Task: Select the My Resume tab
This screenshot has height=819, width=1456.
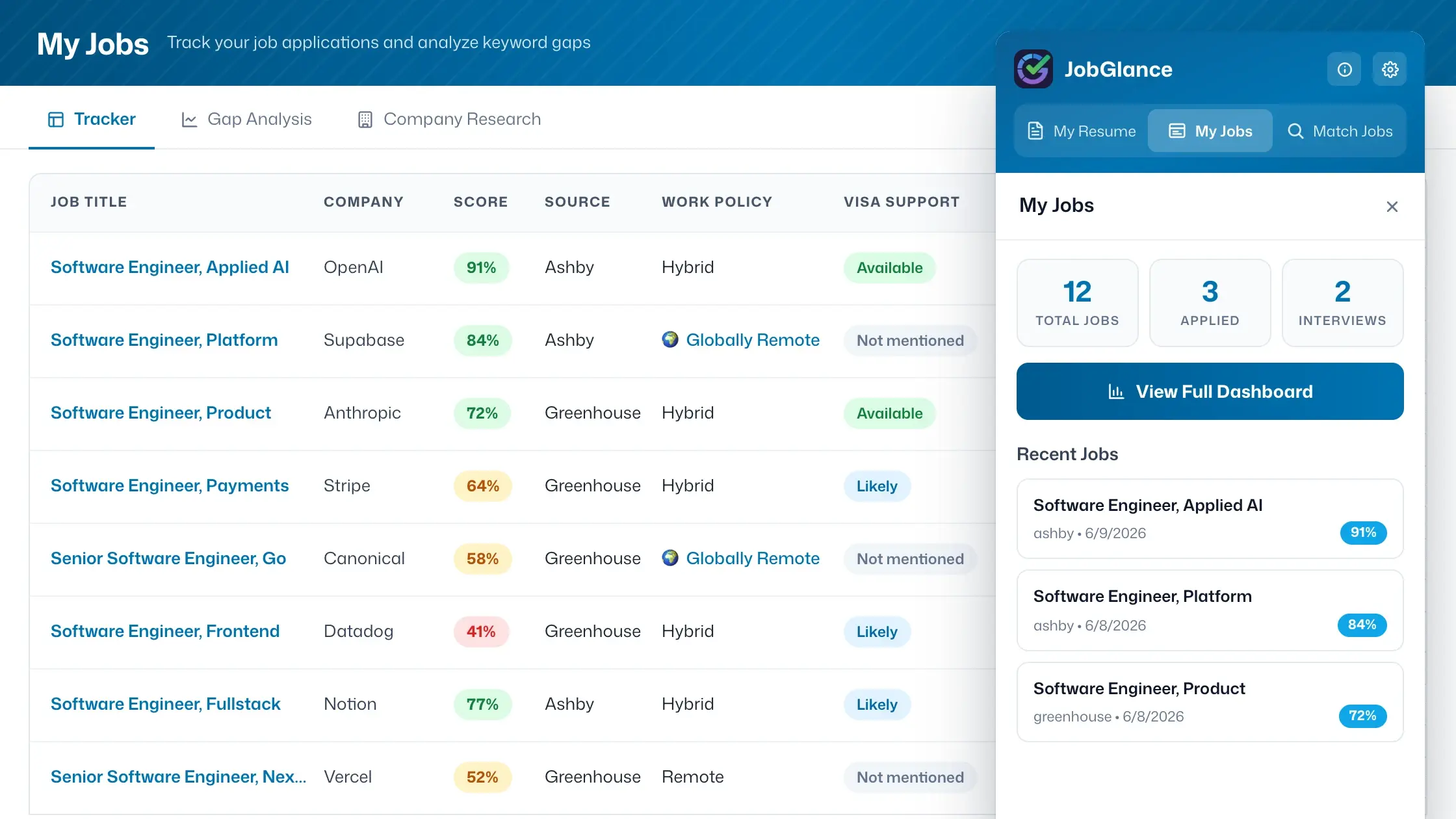Action: point(1082,131)
